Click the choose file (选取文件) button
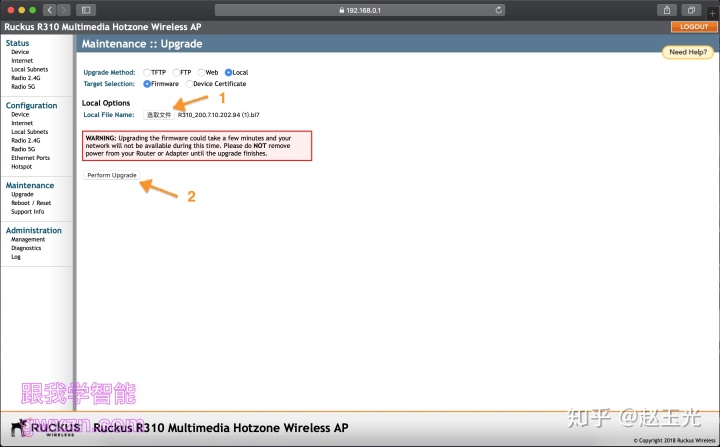 tap(159, 115)
